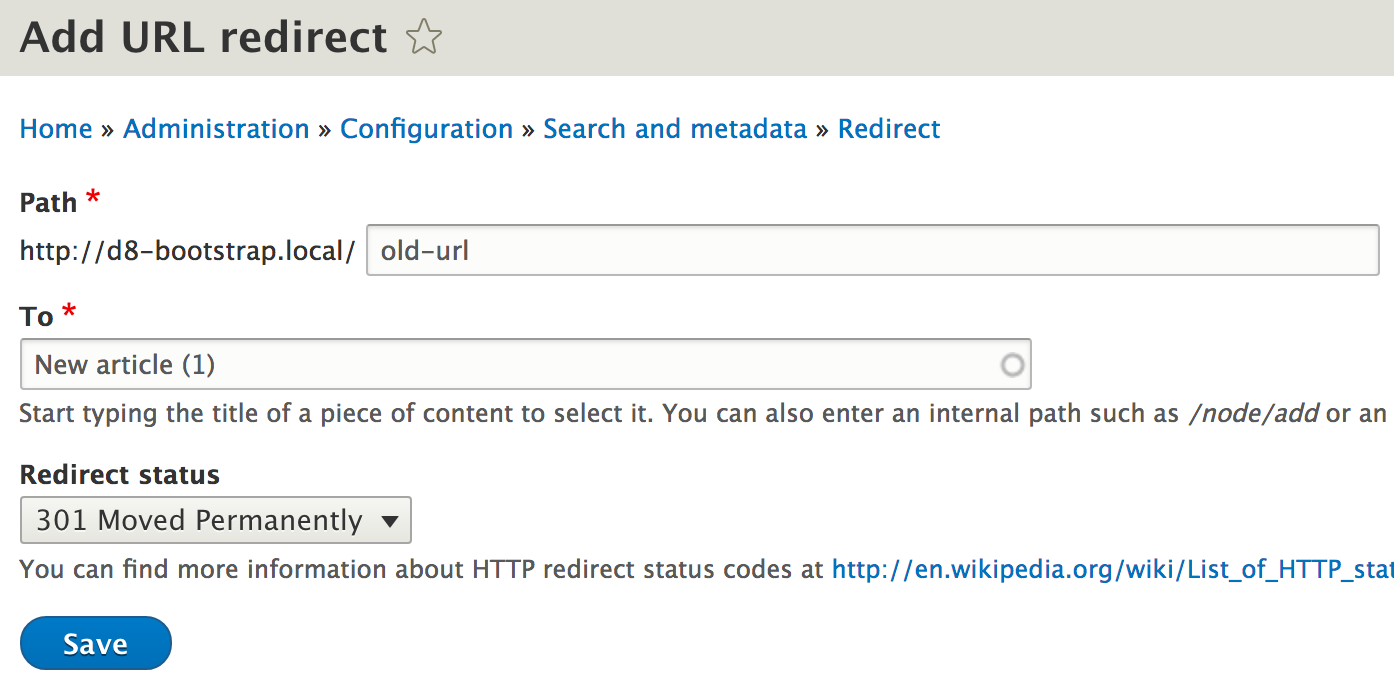
Task: Click the red asterisk next to Path
Action: point(93,199)
